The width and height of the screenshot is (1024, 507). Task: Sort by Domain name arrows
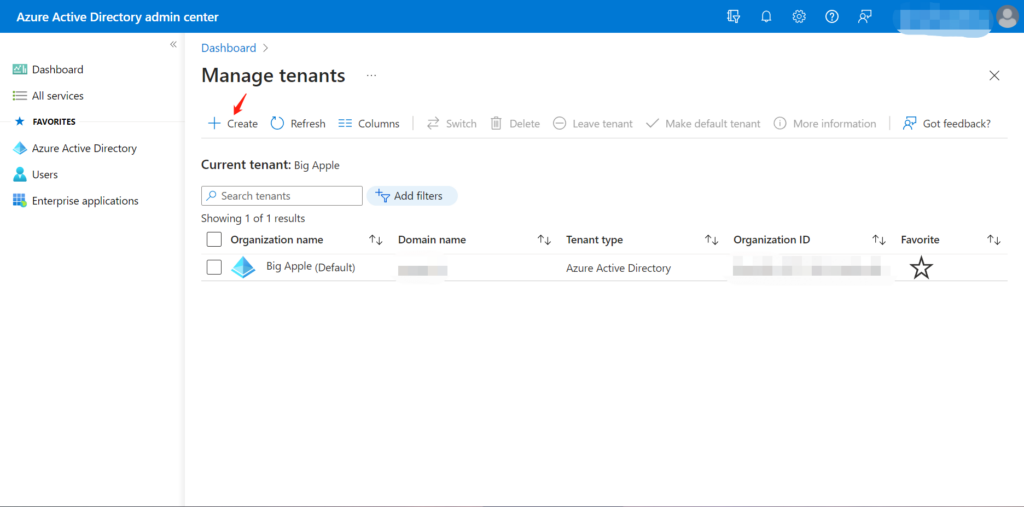point(544,240)
